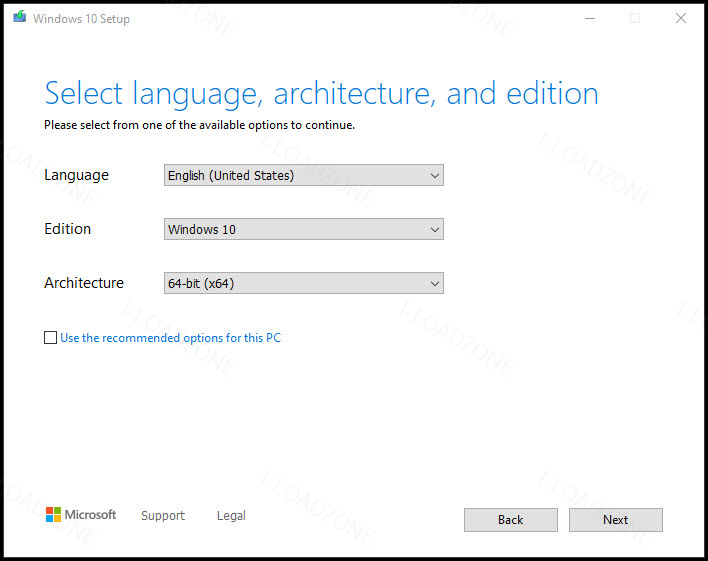The height and width of the screenshot is (561, 708).
Task: Click the 'Edition' field label
Action: coord(68,229)
